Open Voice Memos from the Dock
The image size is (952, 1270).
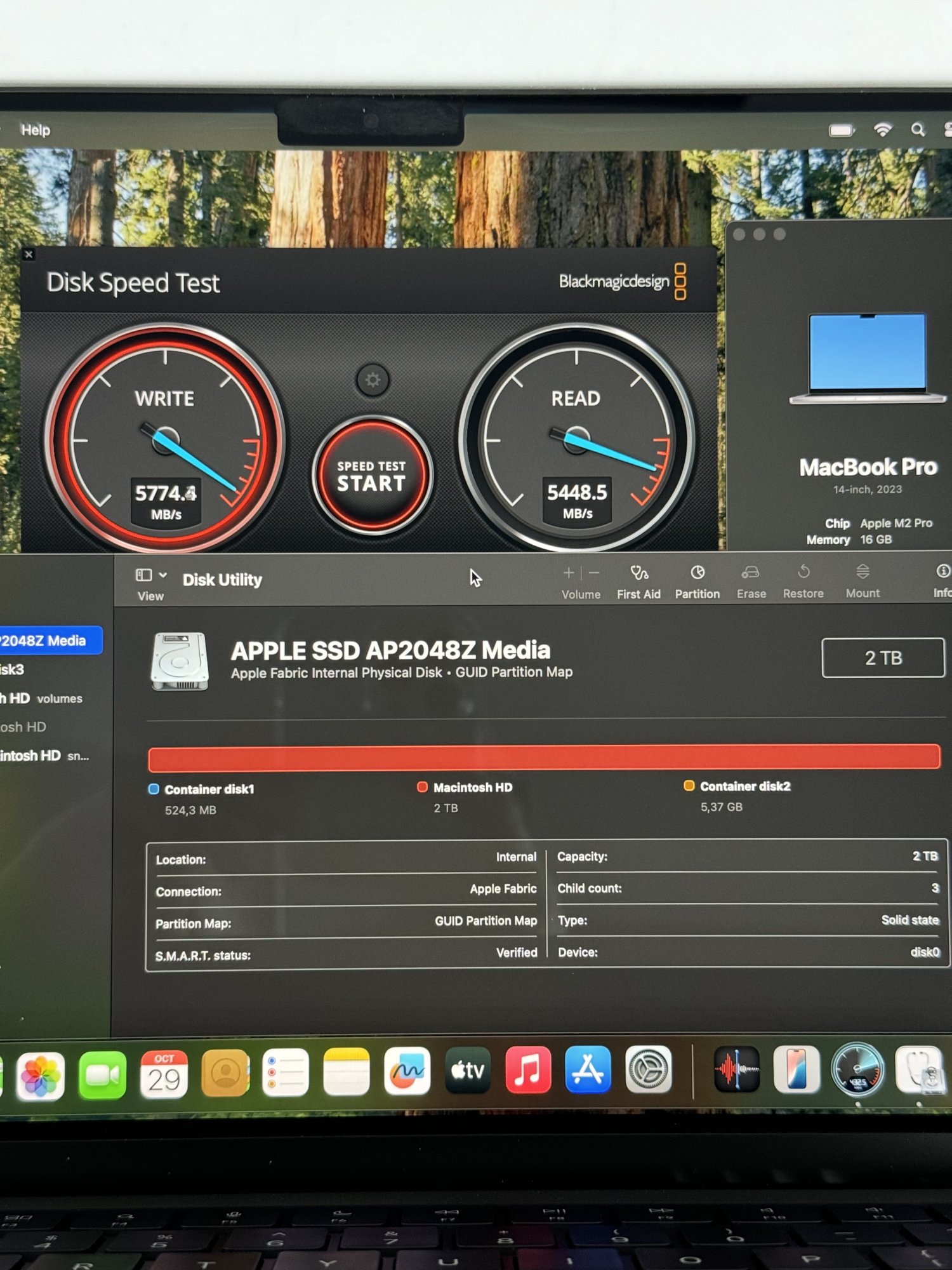tap(737, 1069)
